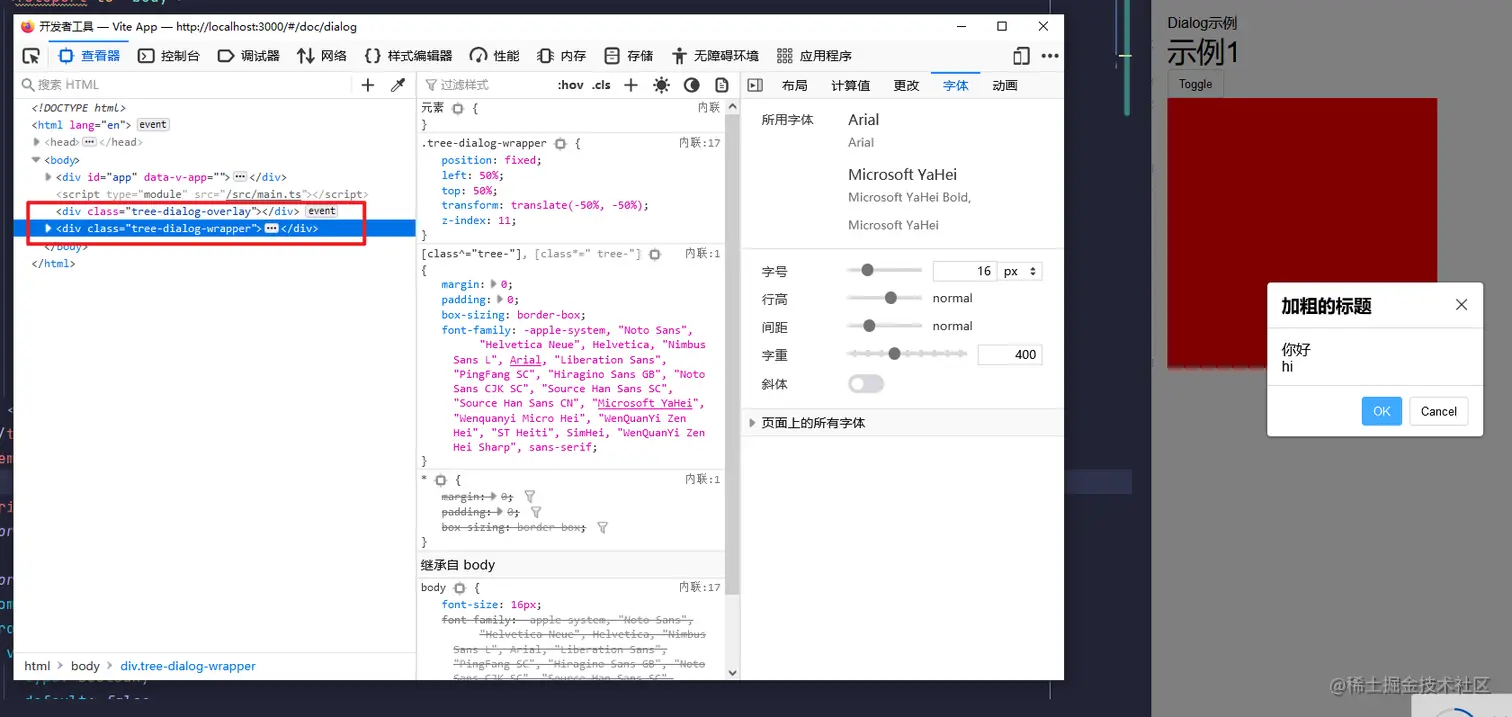Open the 调试器 debugger panel
This screenshot has width=1512, height=717.
pos(249,56)
